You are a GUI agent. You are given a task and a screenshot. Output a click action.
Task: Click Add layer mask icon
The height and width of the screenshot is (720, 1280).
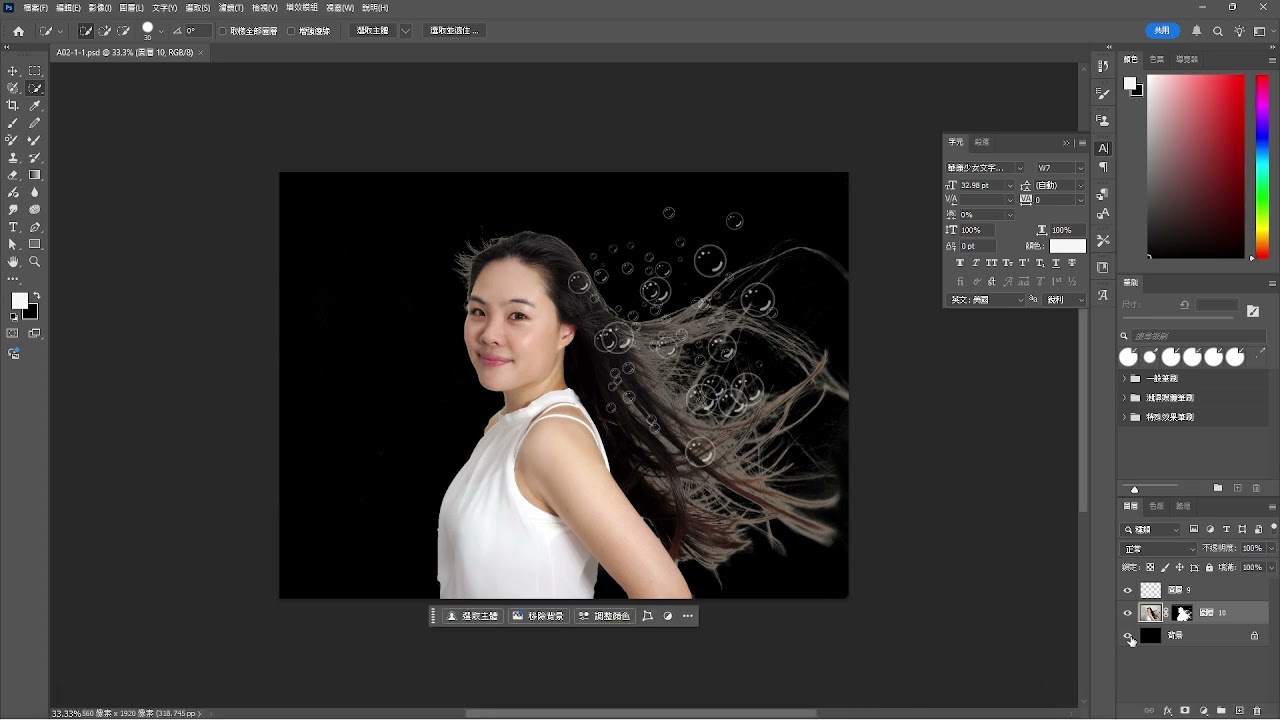coord(1185,711)
